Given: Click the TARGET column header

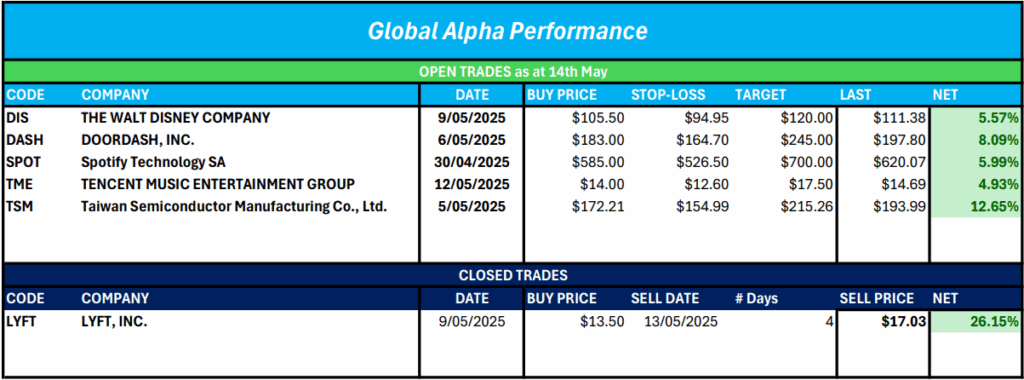Looking at the screenshot, I should point(761,95).
